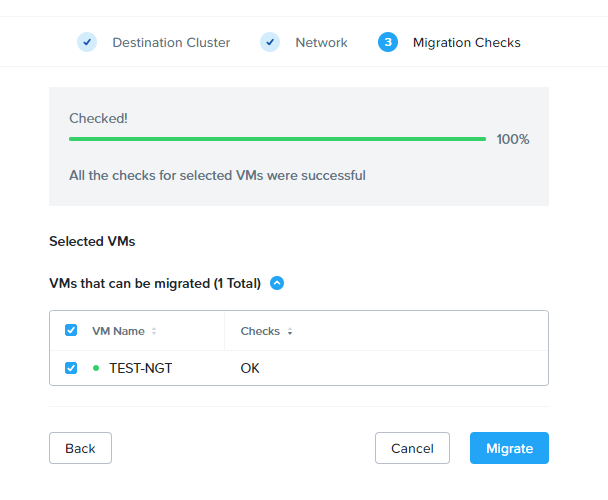This screenshot has width=608, height=500.
Task: Sort by VM Name column arrows
Action: pos(154,331)
